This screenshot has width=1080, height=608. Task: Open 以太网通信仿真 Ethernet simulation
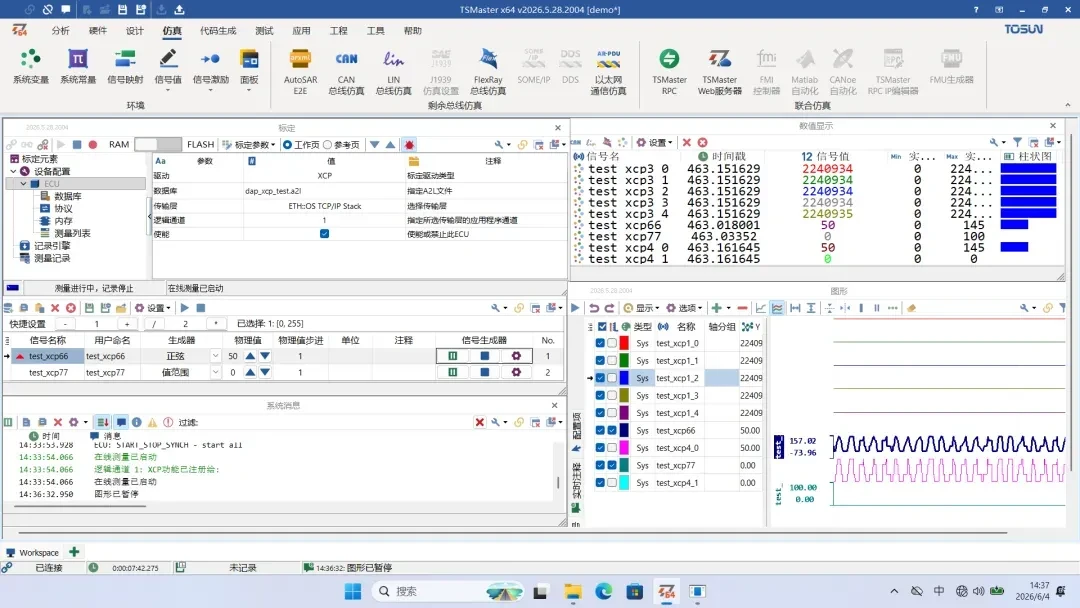[x=608, y=71]
